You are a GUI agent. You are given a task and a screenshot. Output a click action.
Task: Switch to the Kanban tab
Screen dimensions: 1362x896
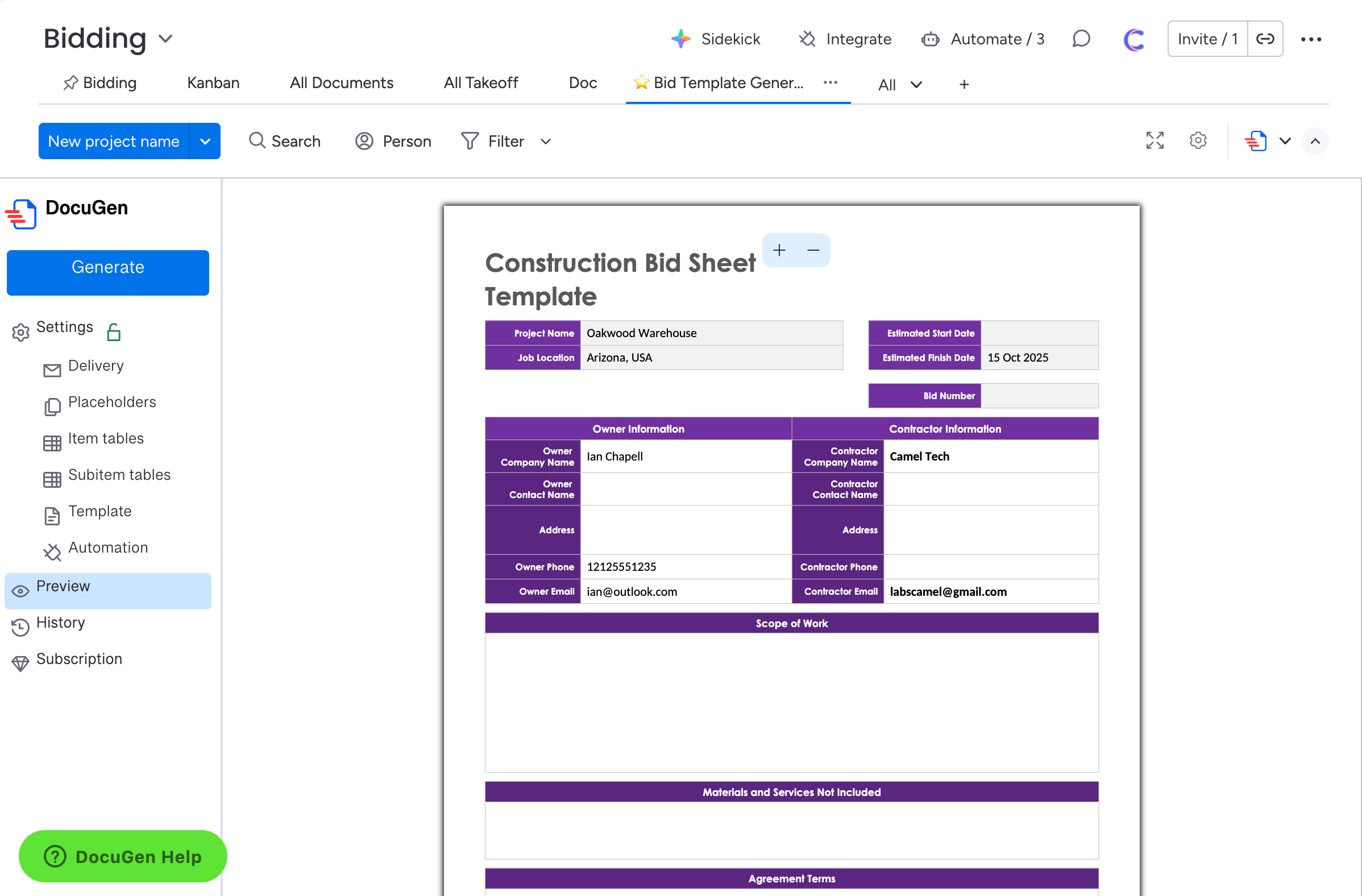click(213, 83)
